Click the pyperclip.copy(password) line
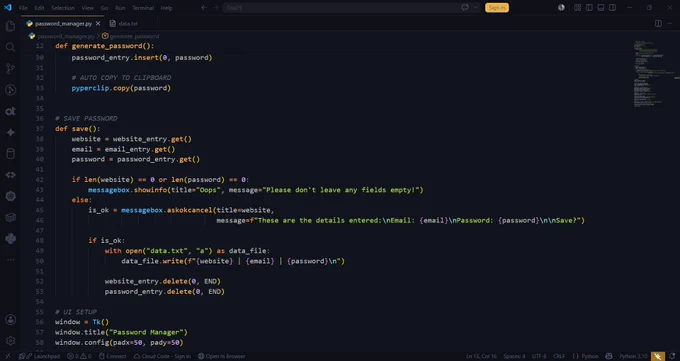The height and width of the screenshot is (361, 680). [121, 88]
